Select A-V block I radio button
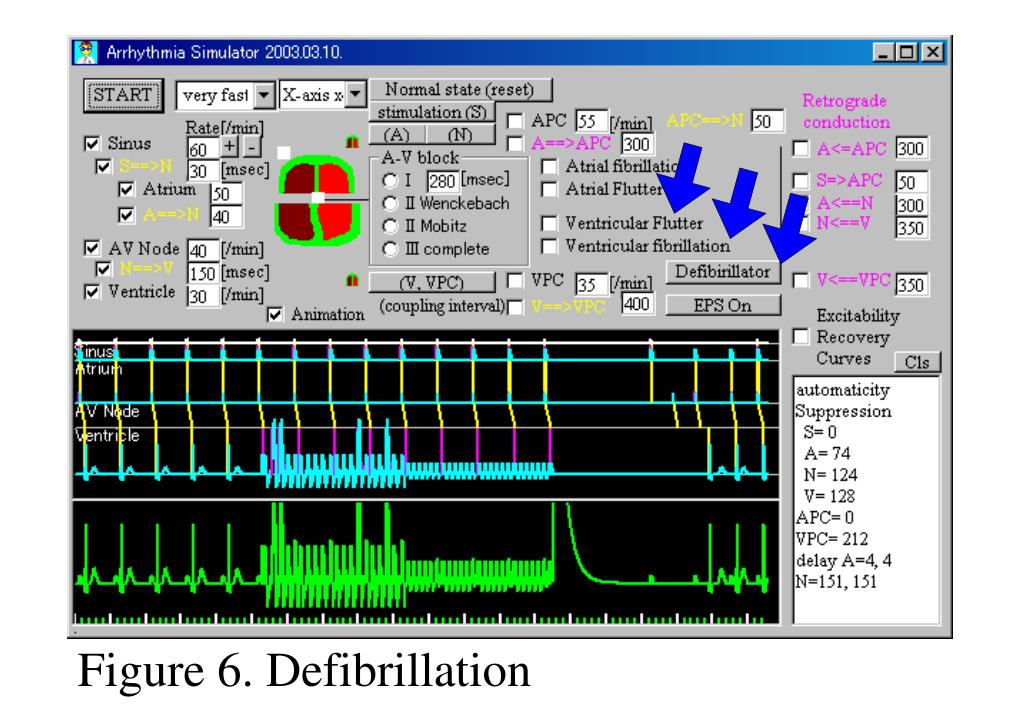 coord(390,181)
